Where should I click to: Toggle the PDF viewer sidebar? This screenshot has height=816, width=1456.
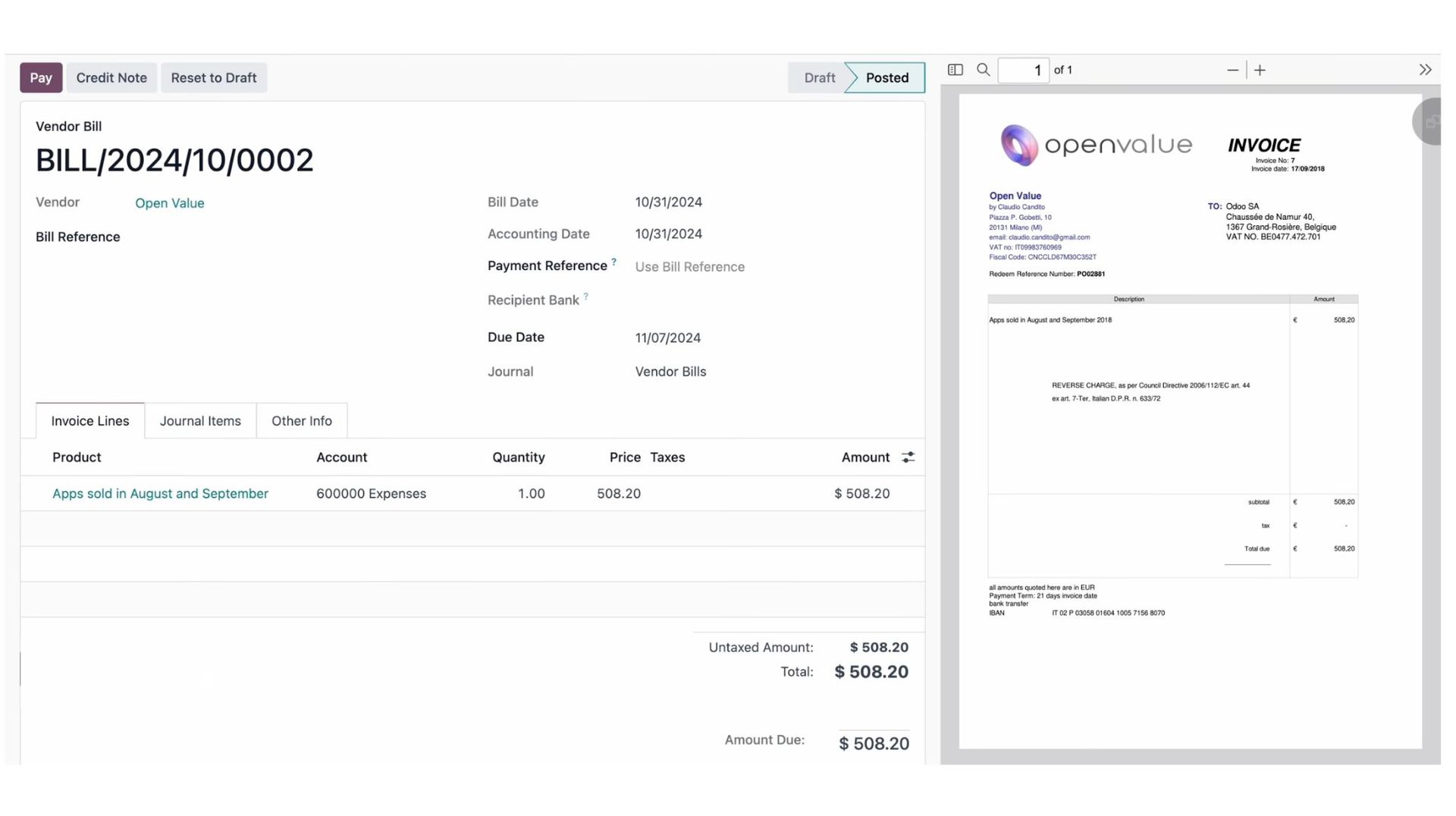(955, 70)
